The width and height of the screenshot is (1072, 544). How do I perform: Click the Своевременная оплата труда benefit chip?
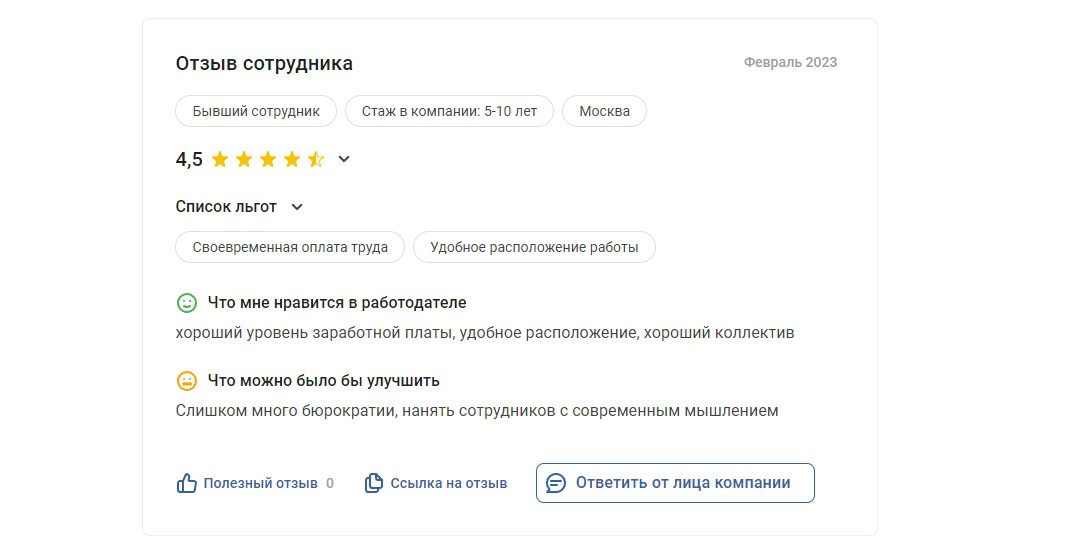tap(290, 247)
